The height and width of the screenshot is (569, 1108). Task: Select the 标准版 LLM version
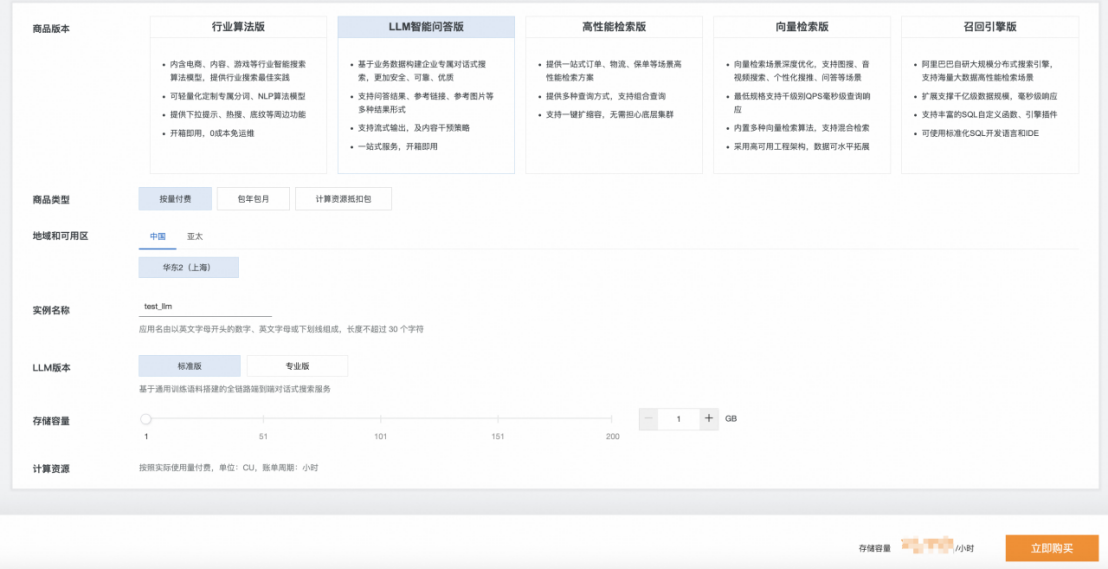tap(189, 366)
